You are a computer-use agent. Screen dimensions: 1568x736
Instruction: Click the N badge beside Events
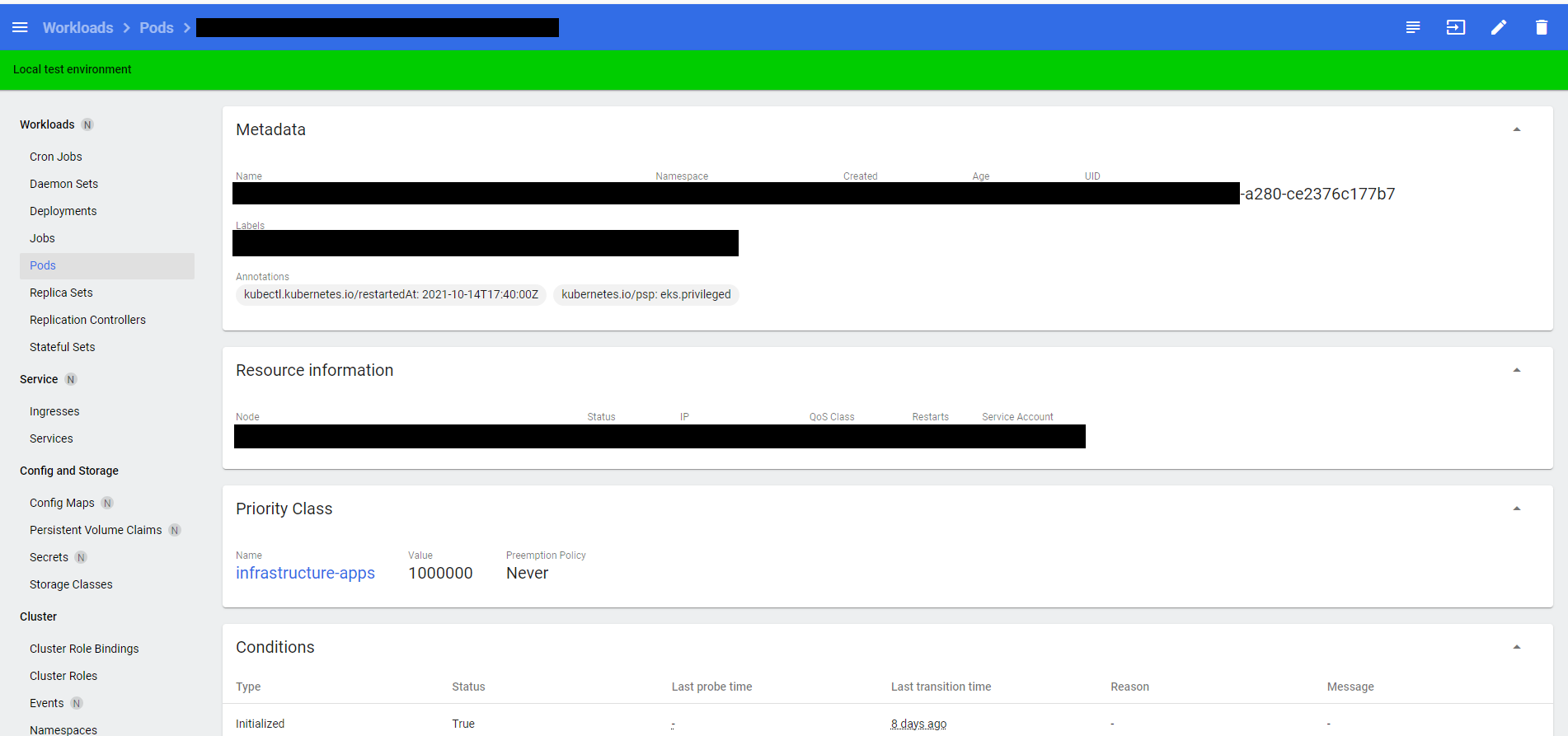77,703
